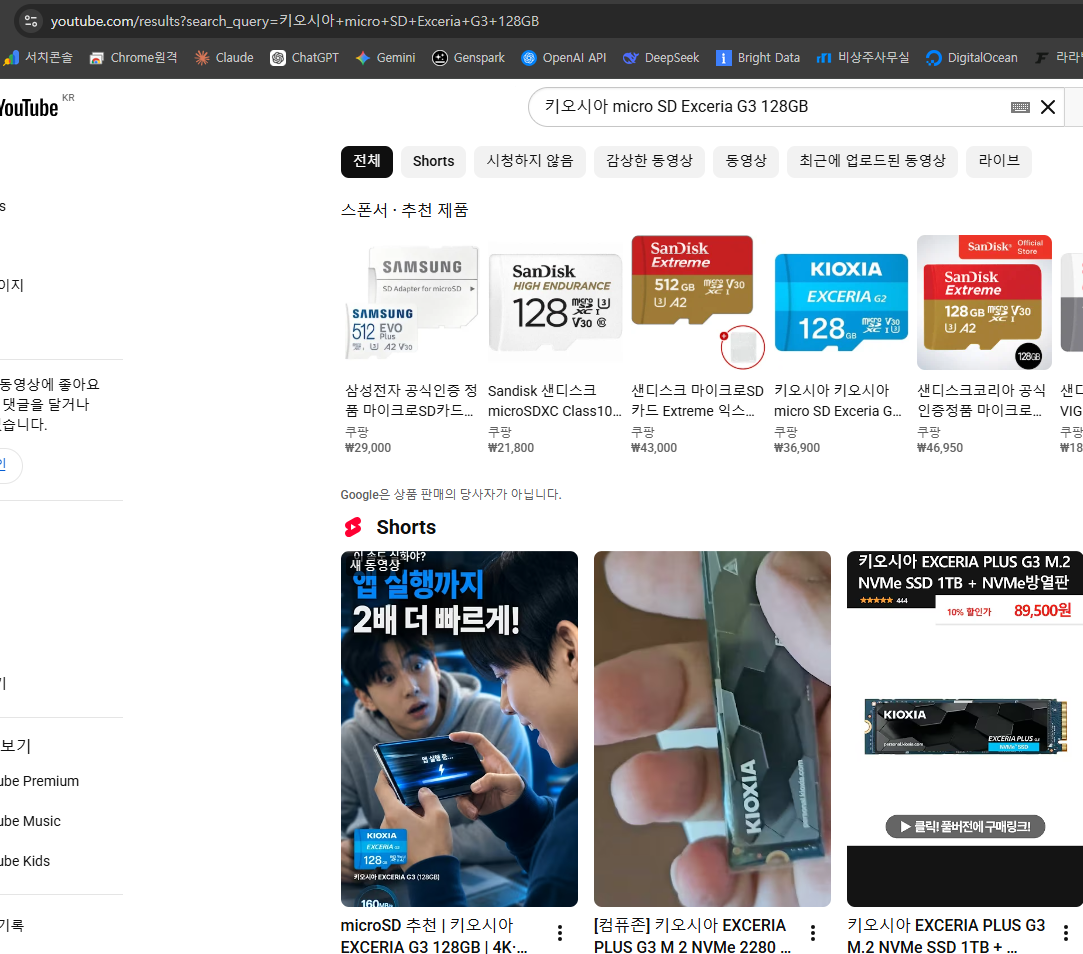The width and height of the screenshot is (1083, 954).
Task: Select the 감상한 동영상 filter chip
Action: [x=649, y=161]
